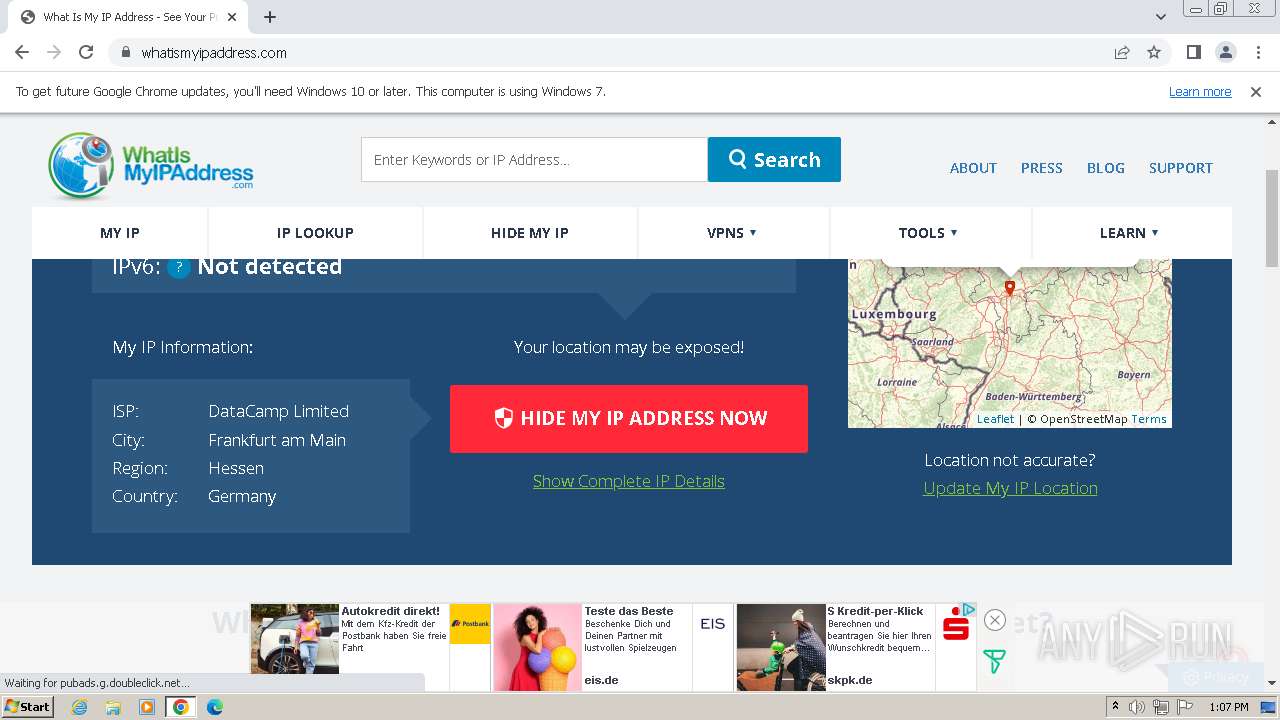Open the Chrome profile avatar
The height and width of the screenshot is (720, 1280).
[x=1225, y=52]
